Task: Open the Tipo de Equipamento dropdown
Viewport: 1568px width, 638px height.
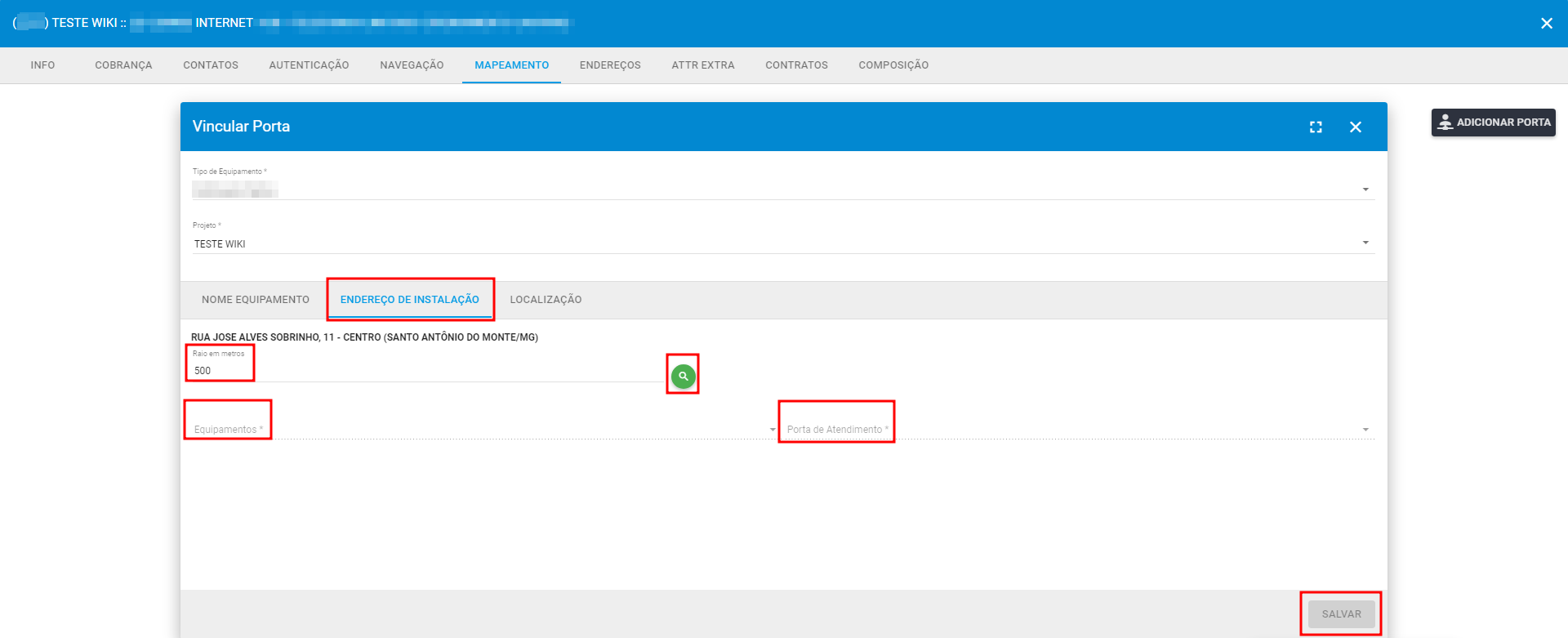Action: [783, 190]
